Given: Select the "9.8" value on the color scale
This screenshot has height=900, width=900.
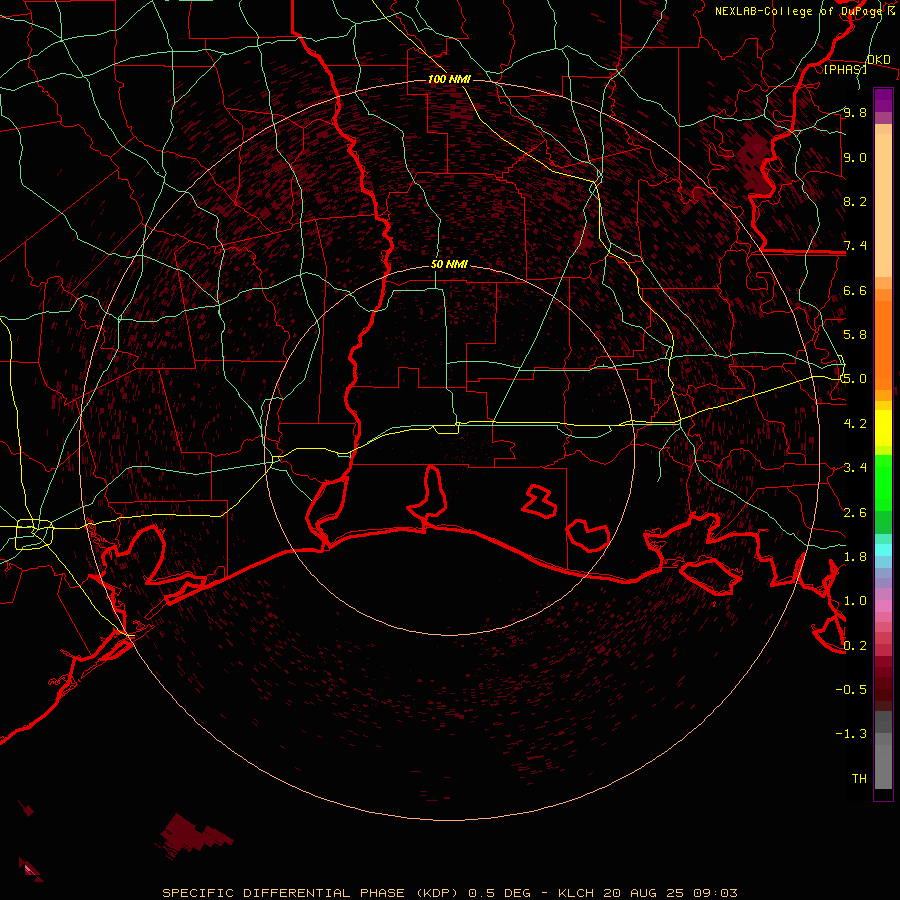Looking at the screenshot, I should [855, 112].
